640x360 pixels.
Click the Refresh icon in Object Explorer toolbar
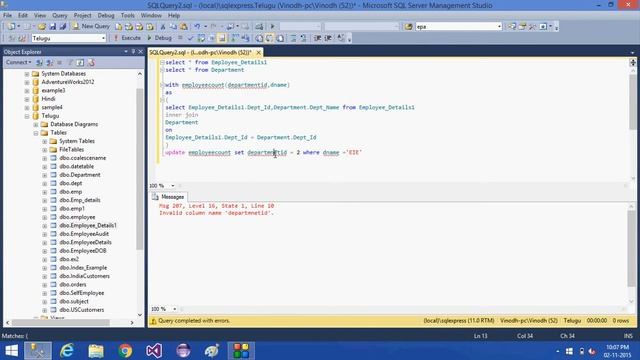click(80, 62)
